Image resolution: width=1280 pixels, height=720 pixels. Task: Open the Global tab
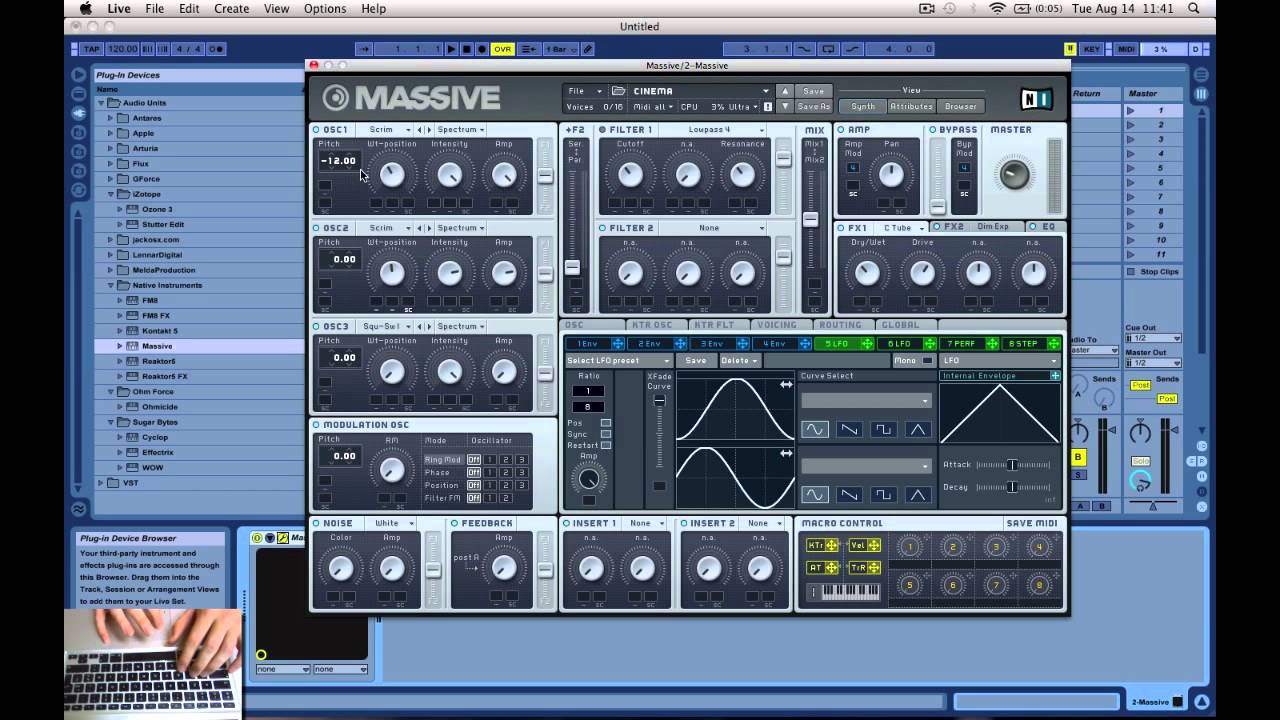click(901, 325)
